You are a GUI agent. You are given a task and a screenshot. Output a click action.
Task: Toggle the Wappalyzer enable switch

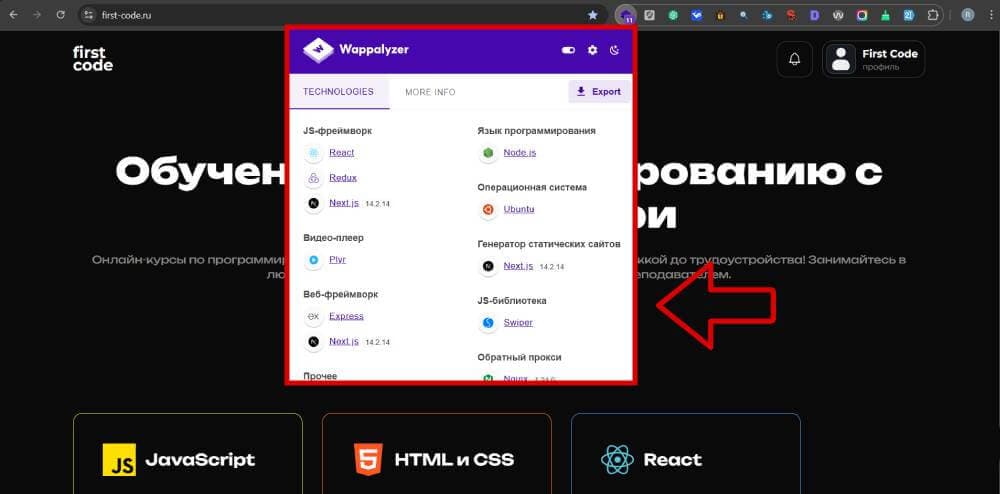569,50
